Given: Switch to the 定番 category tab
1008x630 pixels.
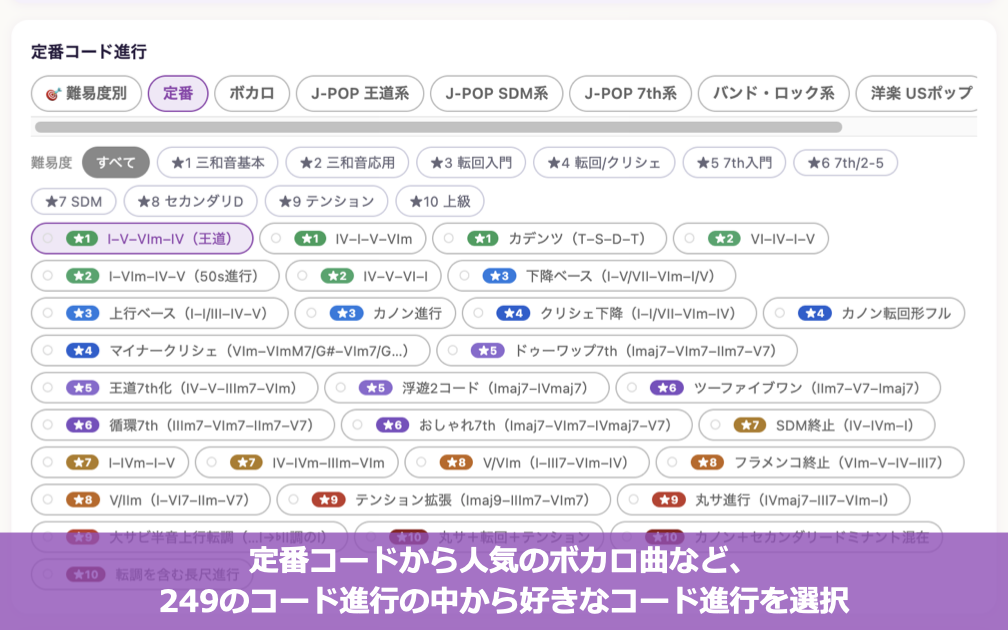Looking at the screenshot, I should point(178,94).
